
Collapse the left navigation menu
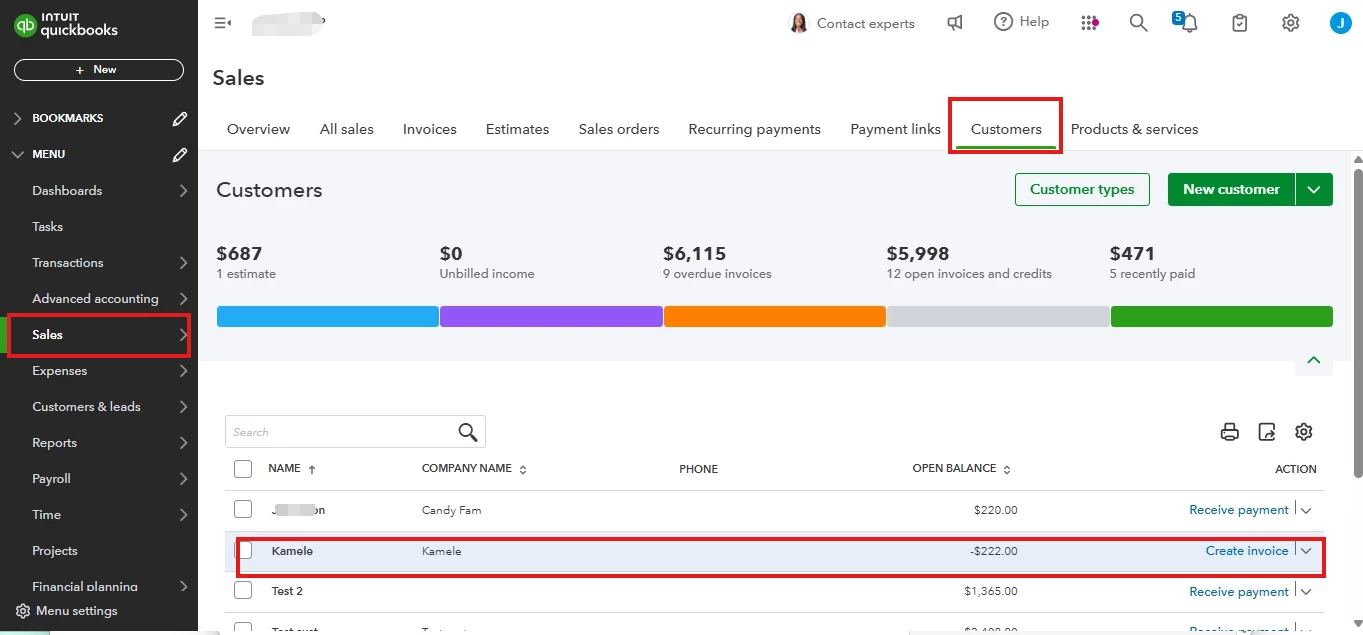pyautogui.click(x=223, y=23)
